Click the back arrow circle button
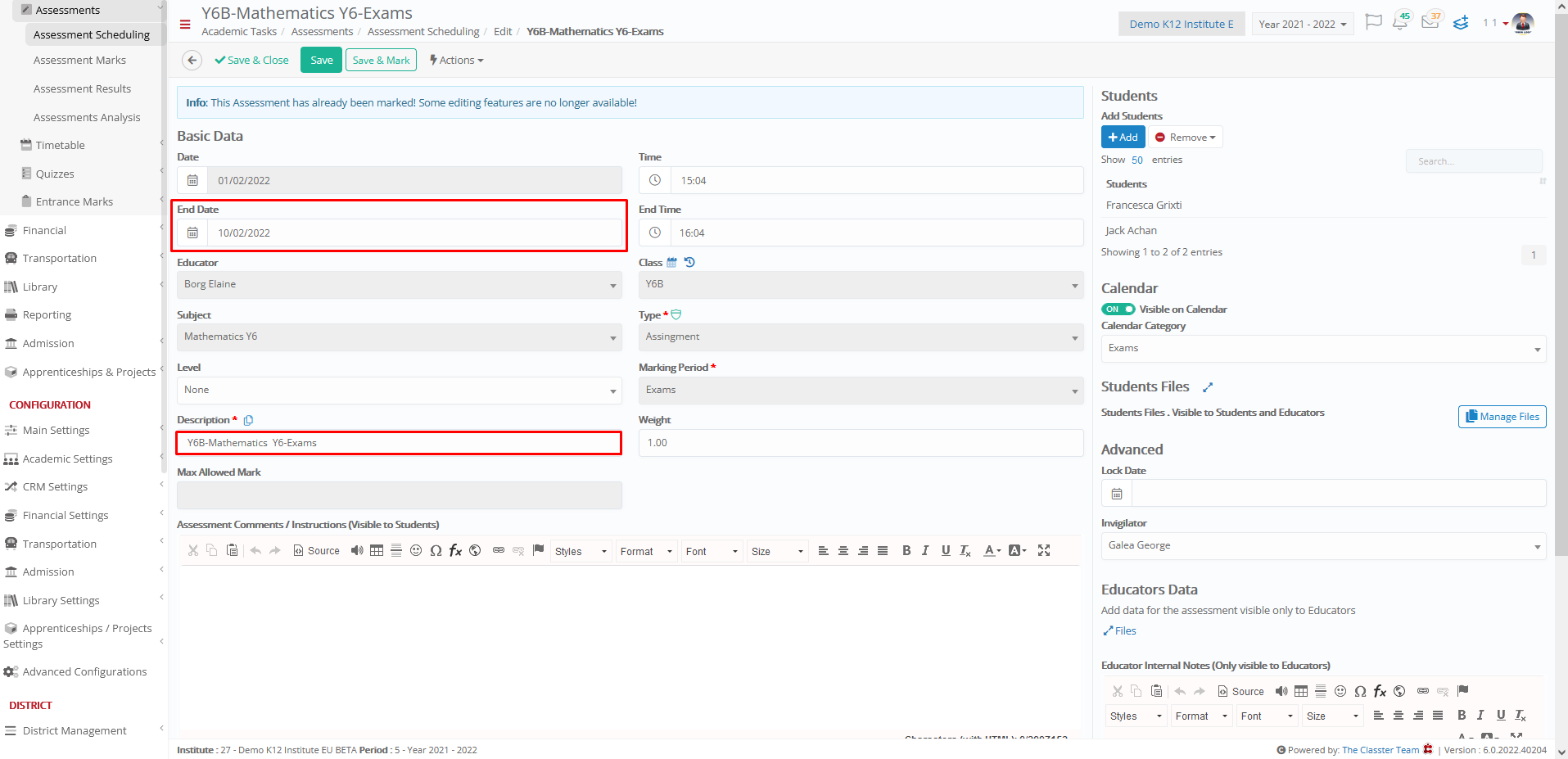1568x759 pixels. coord(192,60)
